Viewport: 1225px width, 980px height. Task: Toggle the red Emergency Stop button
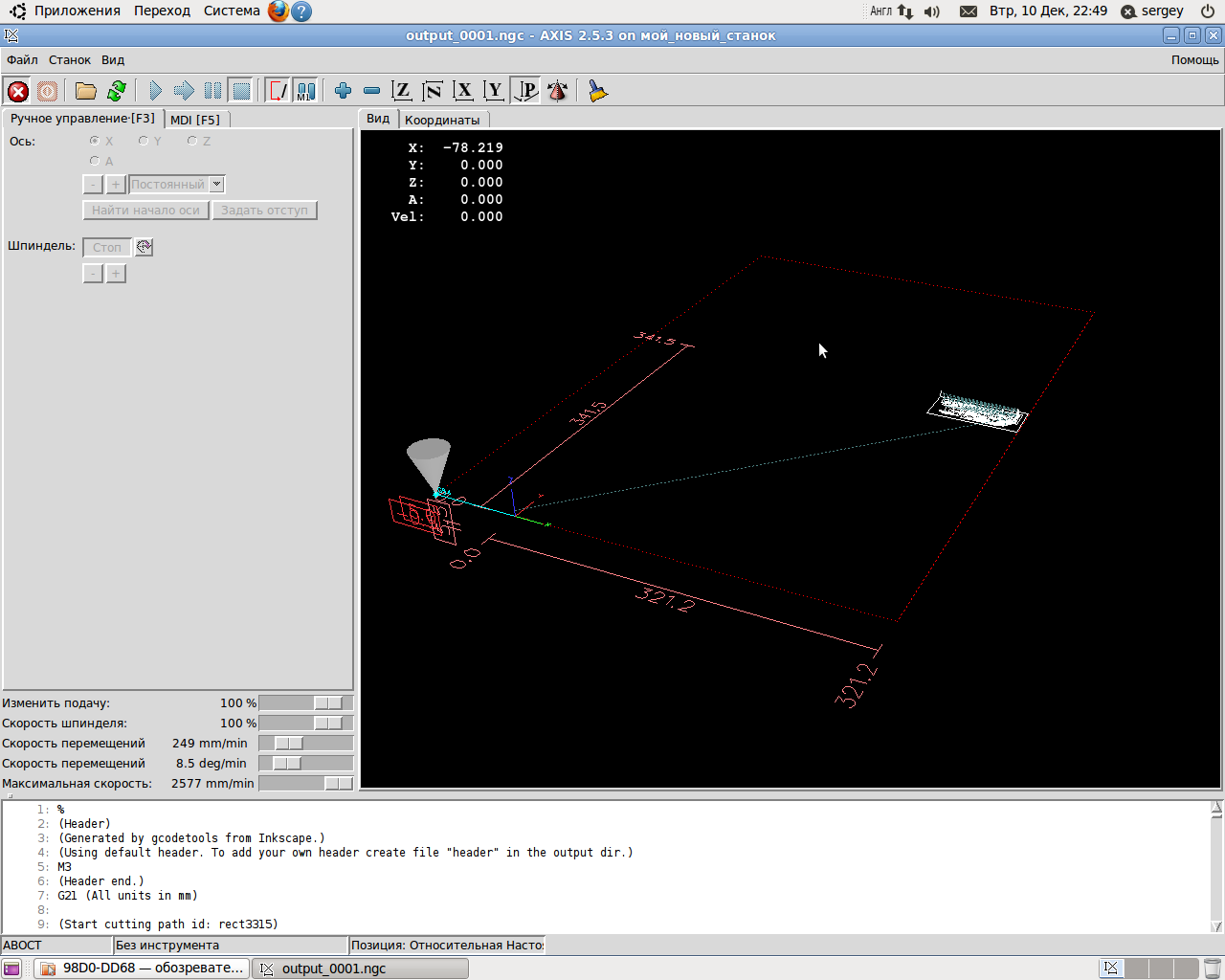[x=17, y=91]
